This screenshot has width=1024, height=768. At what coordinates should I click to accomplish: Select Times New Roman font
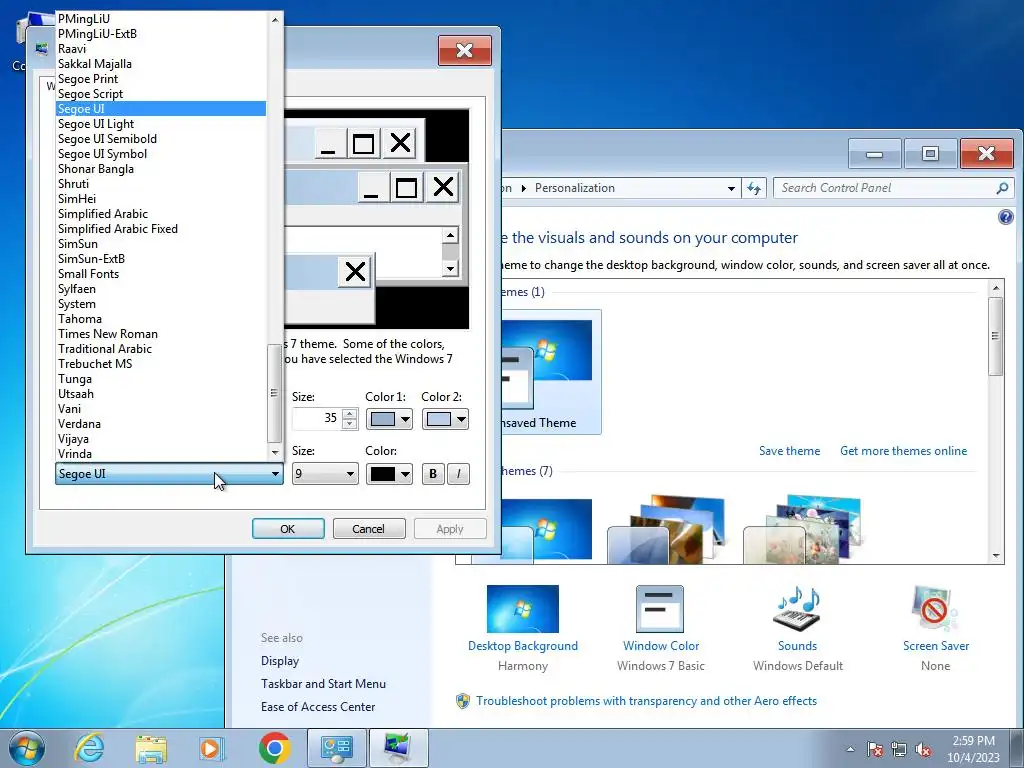click(x=161, y=334)
